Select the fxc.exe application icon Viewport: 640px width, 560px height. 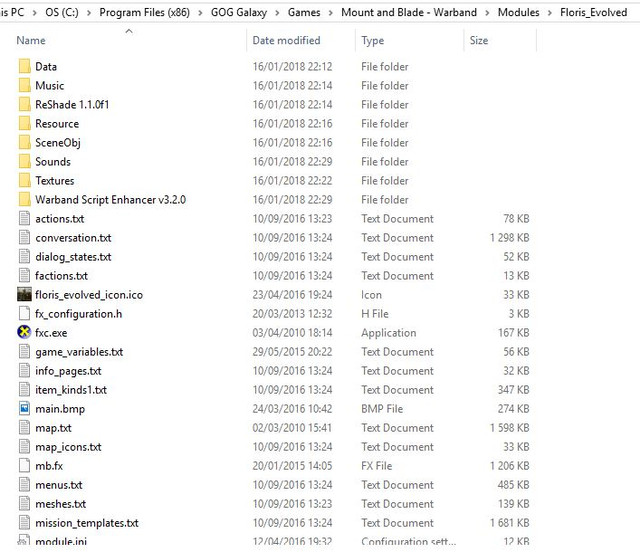click(24, 332)
